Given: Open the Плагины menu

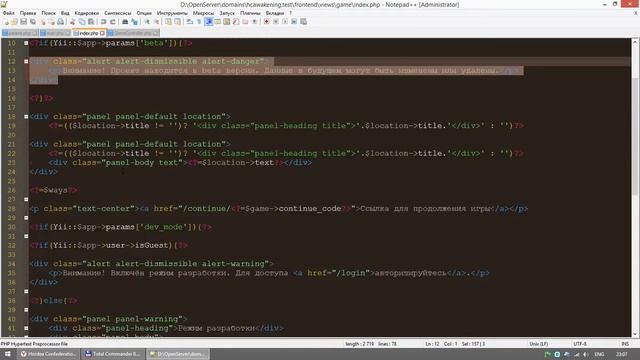Looking at the screenshot, I should point(250,13).
